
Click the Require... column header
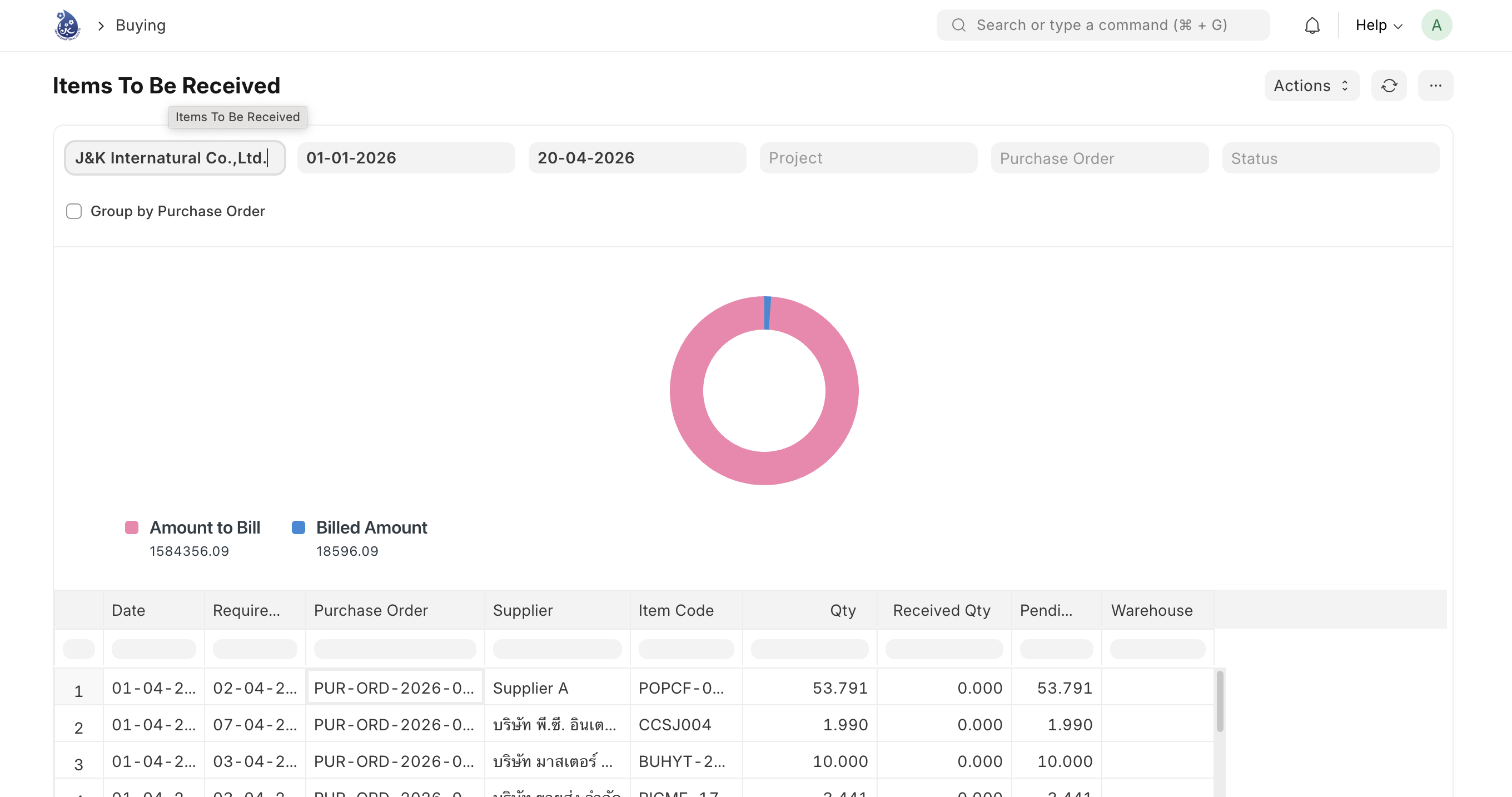coord(255,610)
